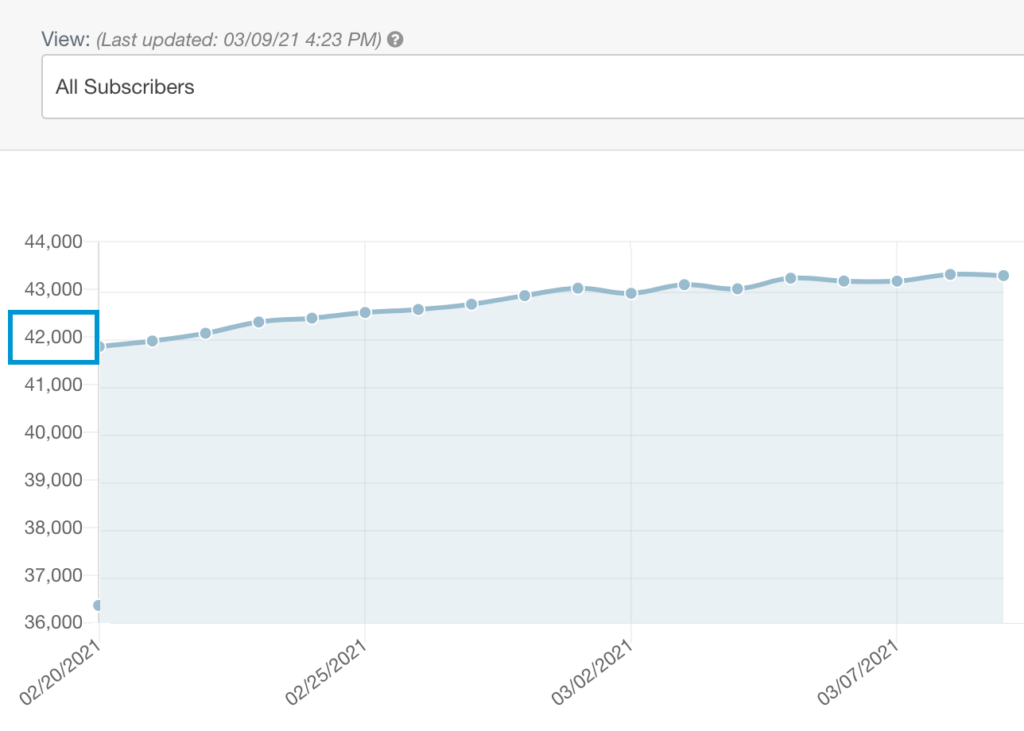1024x731 pixels.
Task: Click the 43,000 y-axis label
Action: [54, 289]
